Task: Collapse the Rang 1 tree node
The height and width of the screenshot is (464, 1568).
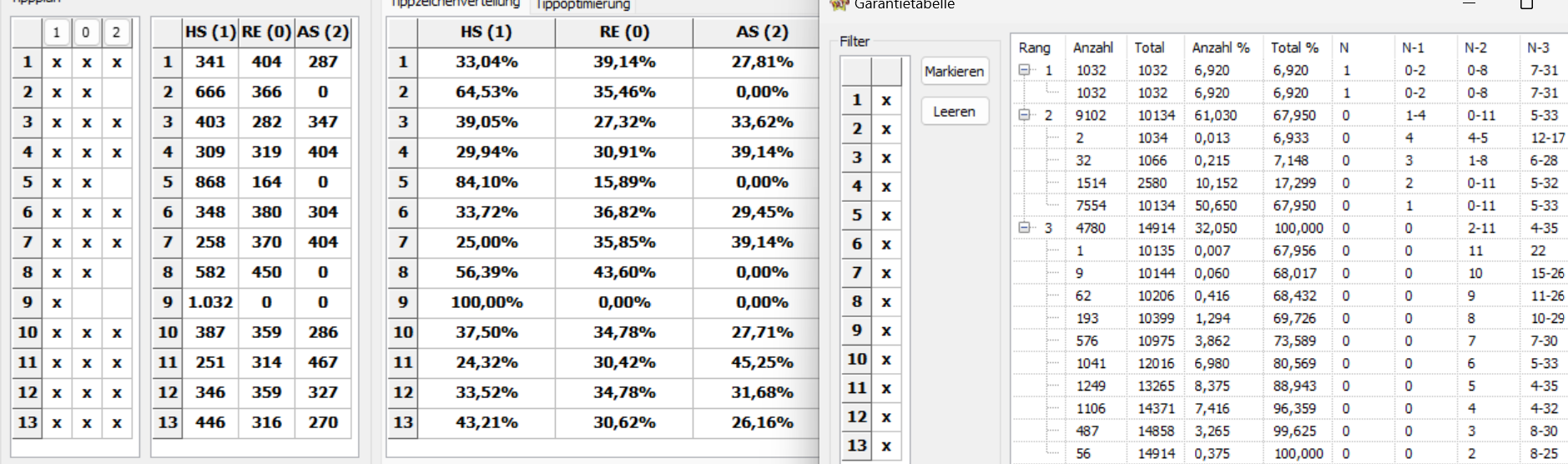Action: (x=1025, y=70)
